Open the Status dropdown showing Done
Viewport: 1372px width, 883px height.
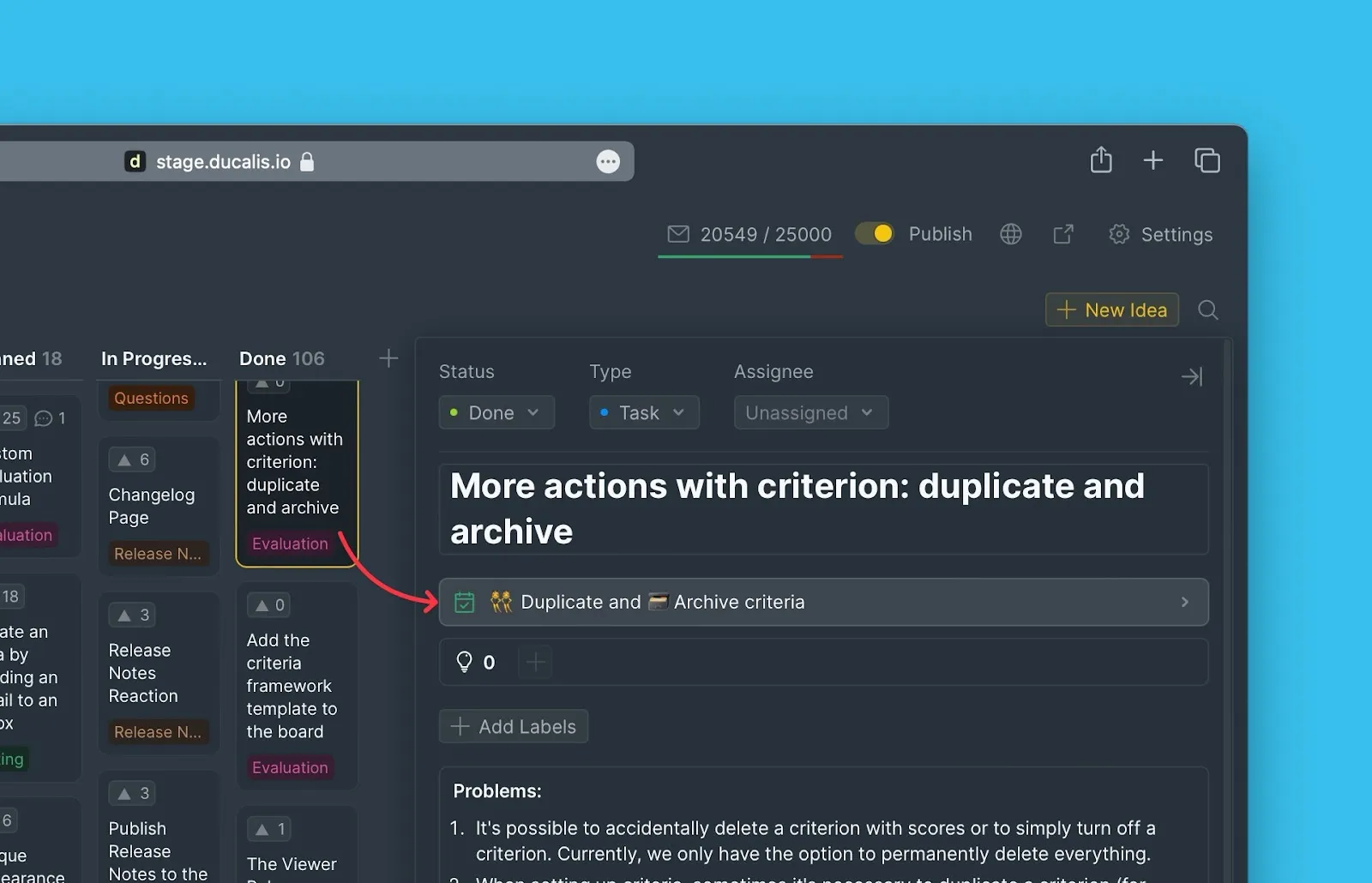point(496,412)
